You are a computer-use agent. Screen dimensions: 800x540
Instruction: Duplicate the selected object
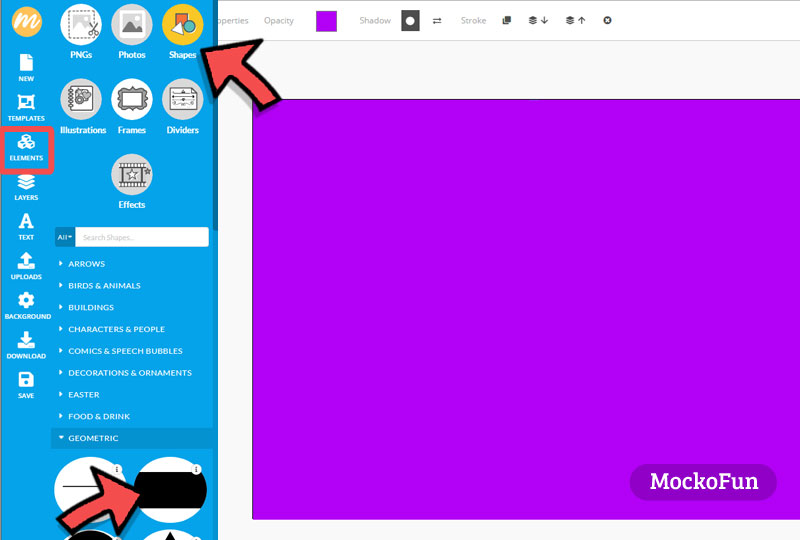tap(507, 20)
